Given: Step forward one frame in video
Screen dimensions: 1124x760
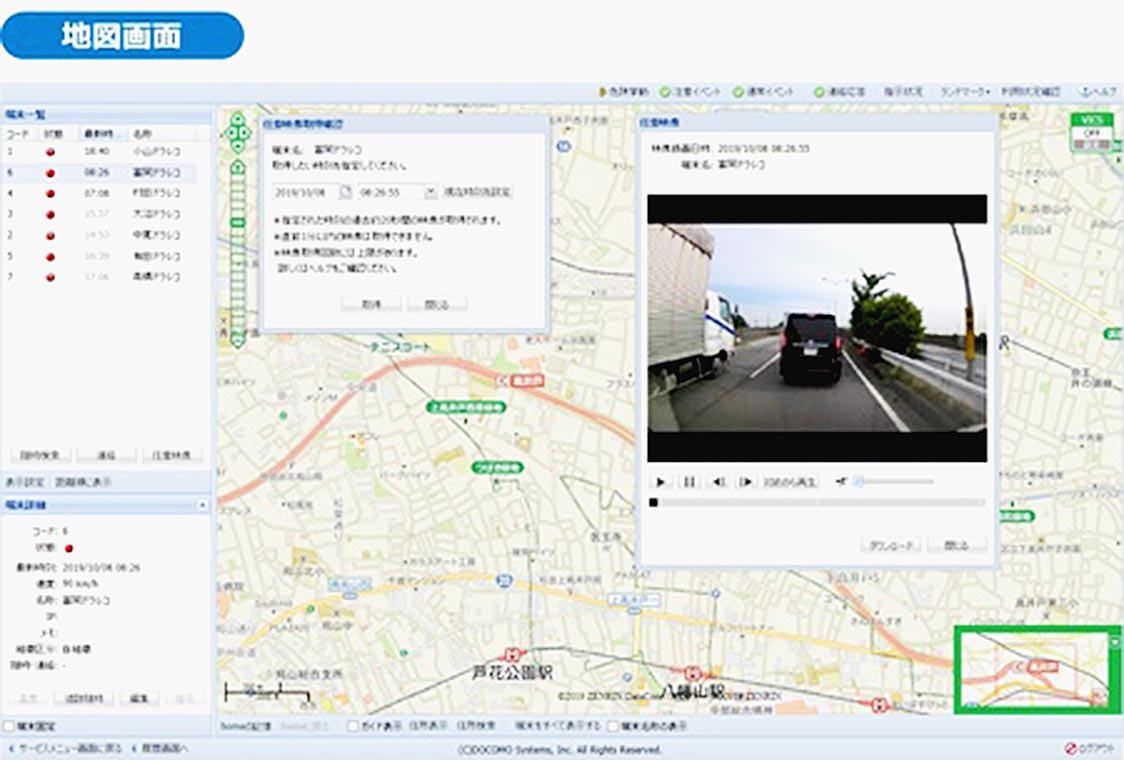Looking at the screenshot, I should (745, 481).
